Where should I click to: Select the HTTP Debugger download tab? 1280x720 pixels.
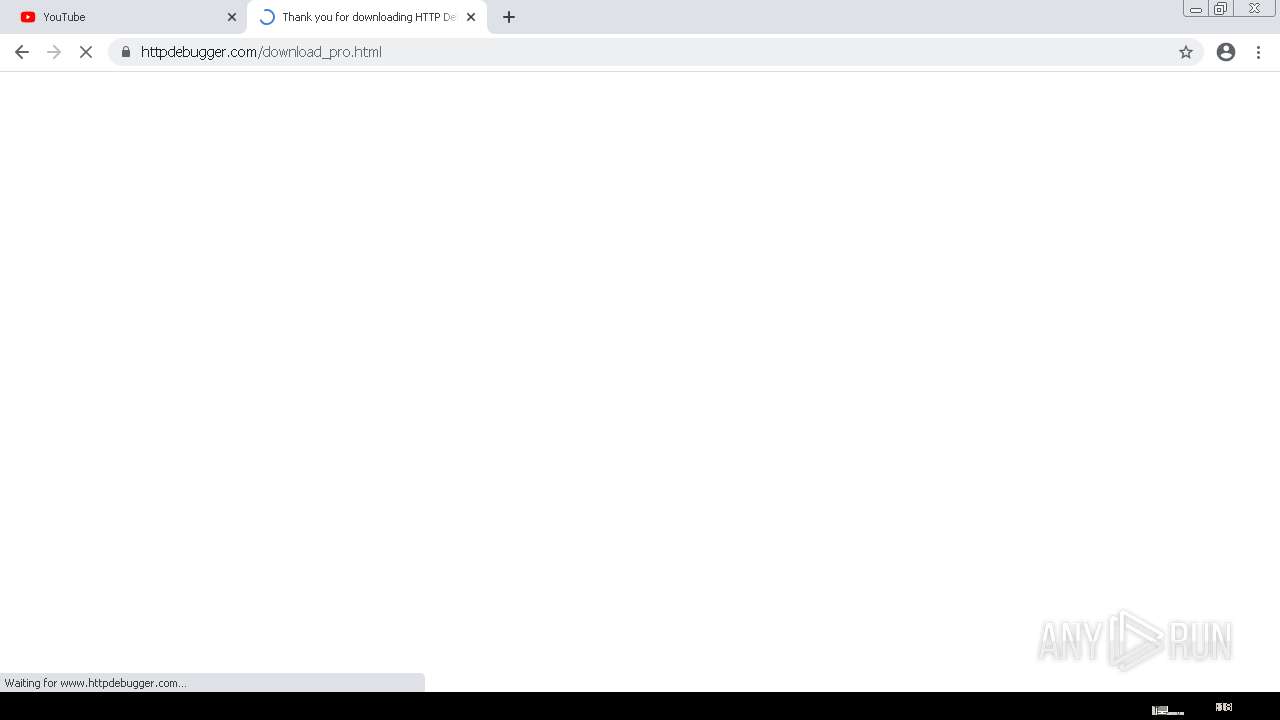click(x=367, y=17)
